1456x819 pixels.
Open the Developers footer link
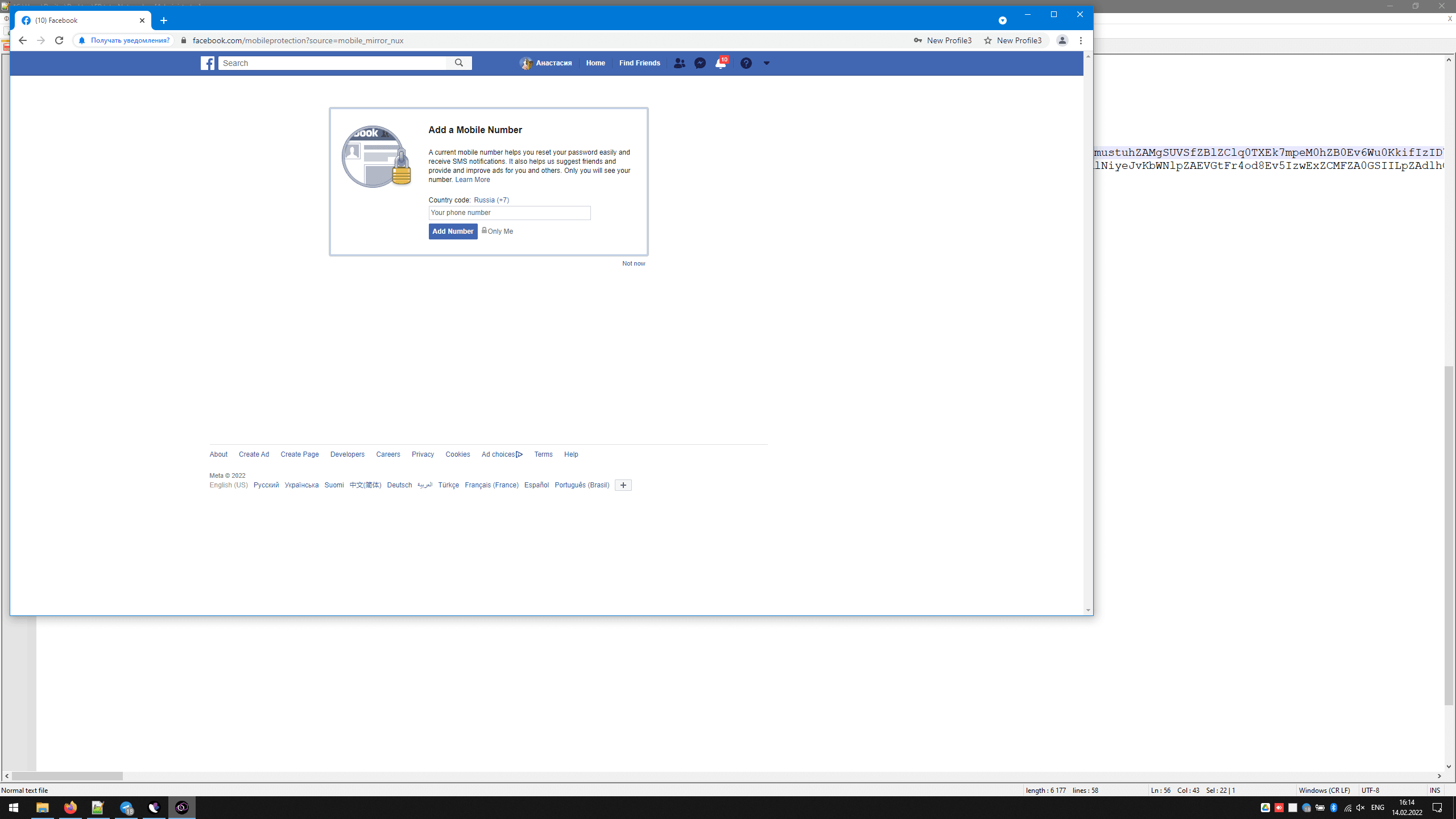point(347,454)
